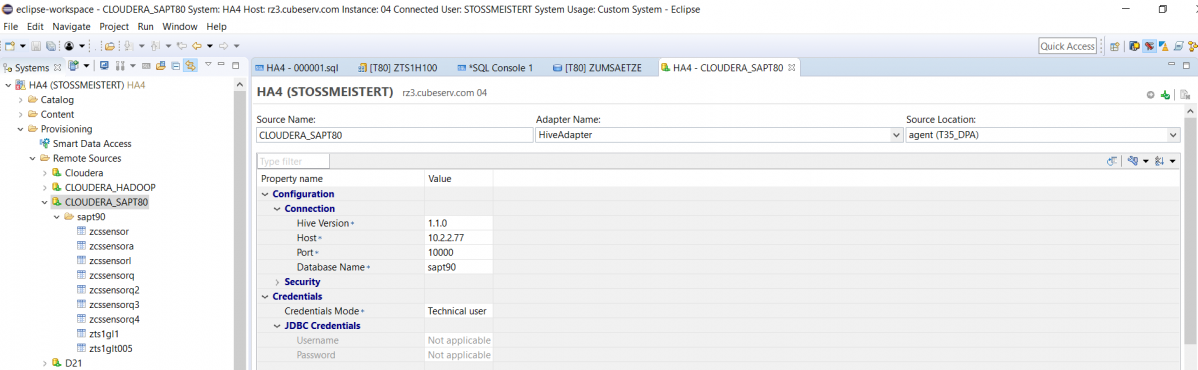The height and width of the screenshot is (370, 1198).
Task: Collapse the Credentials property group
Action: tap(265, 297)
